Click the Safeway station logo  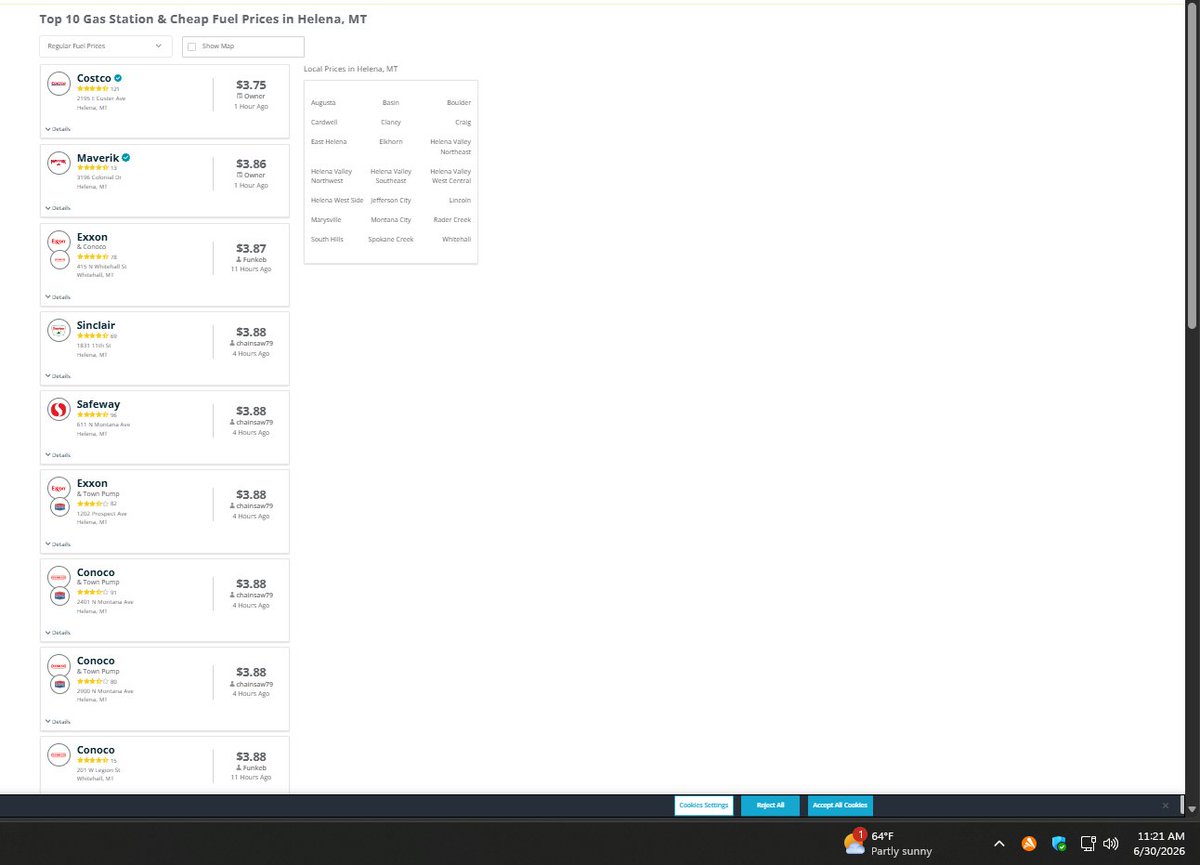pos(59,410)
